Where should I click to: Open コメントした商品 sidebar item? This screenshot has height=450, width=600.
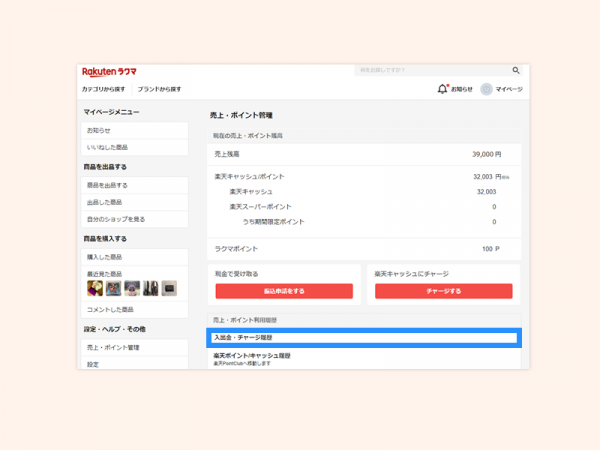tap(135, 310)
